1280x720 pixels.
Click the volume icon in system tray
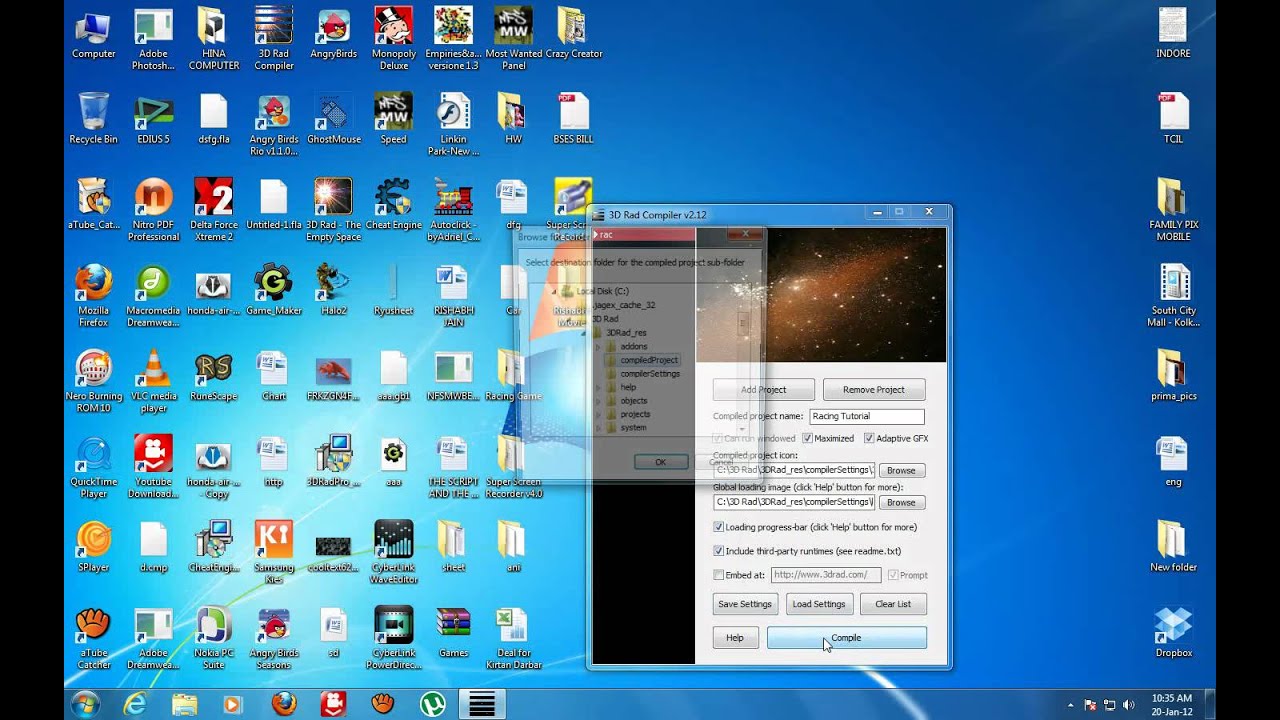(1128, 705)
